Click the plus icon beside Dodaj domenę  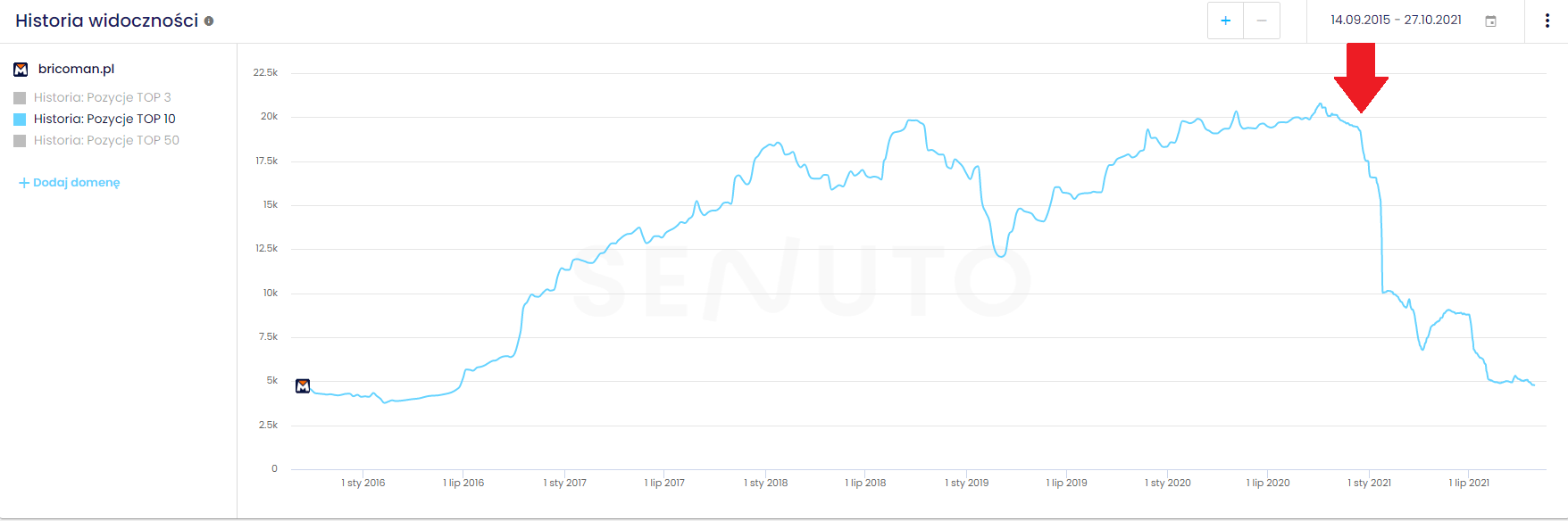point(24,183)
